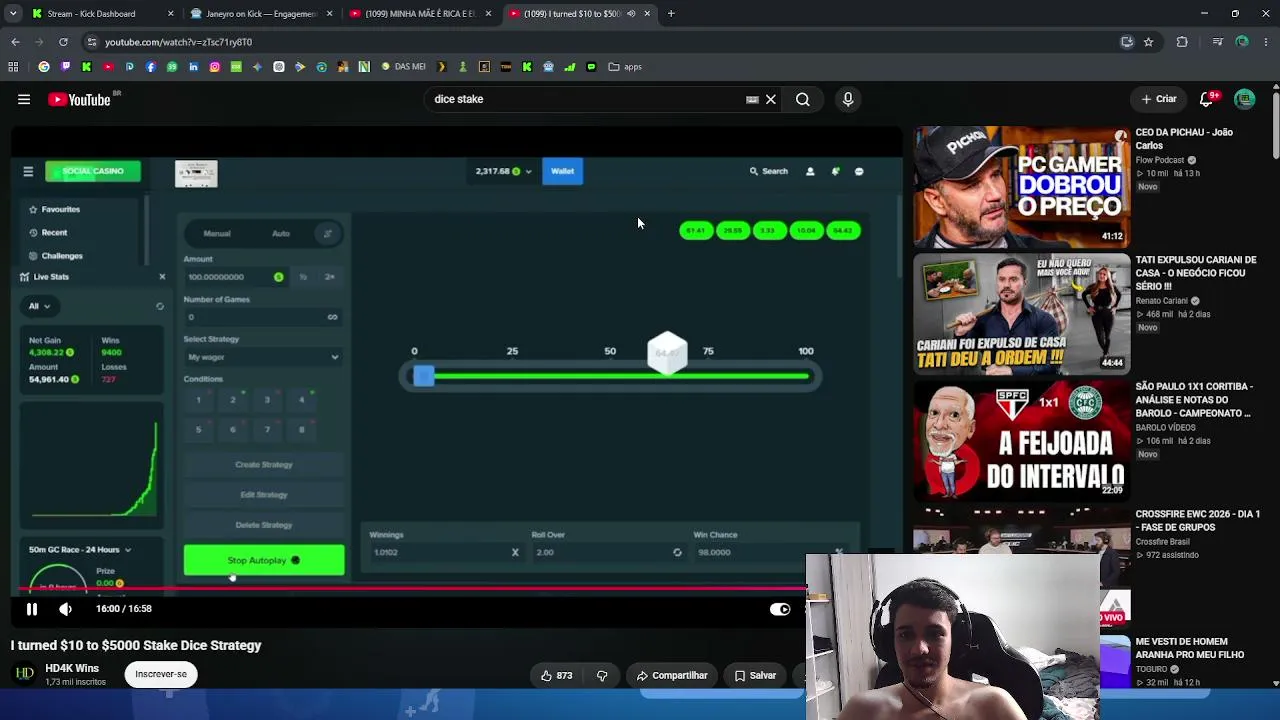The image size is (1280, 720).
Task: Subscribe with the Inscrever-se button
Action: [161, 675]
